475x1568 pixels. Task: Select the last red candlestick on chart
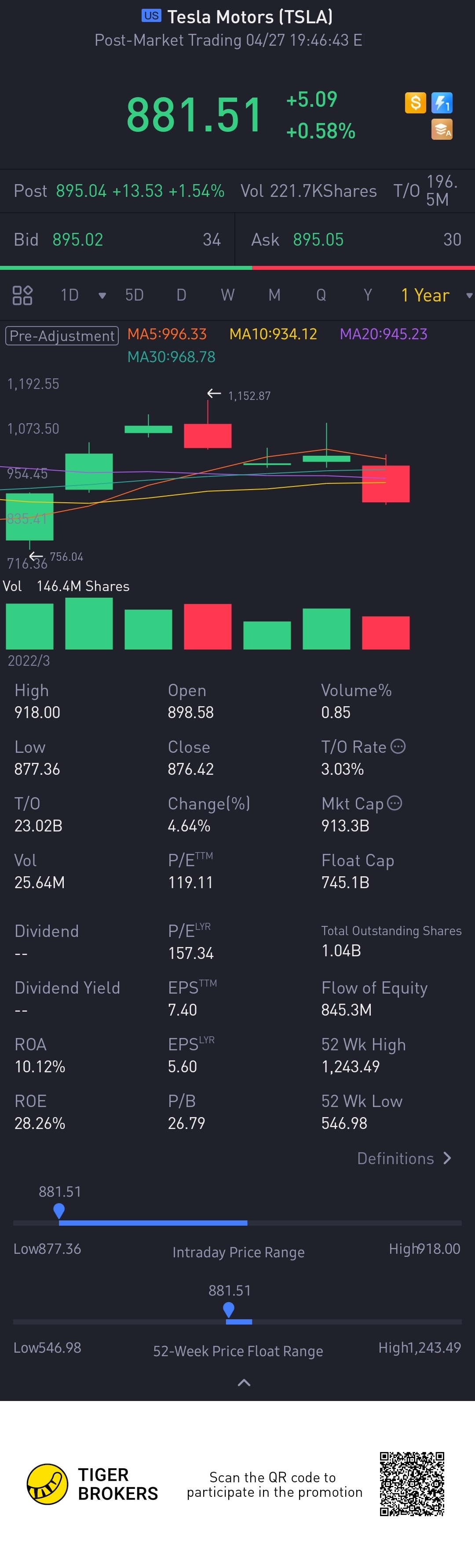(x=385, y=483)
